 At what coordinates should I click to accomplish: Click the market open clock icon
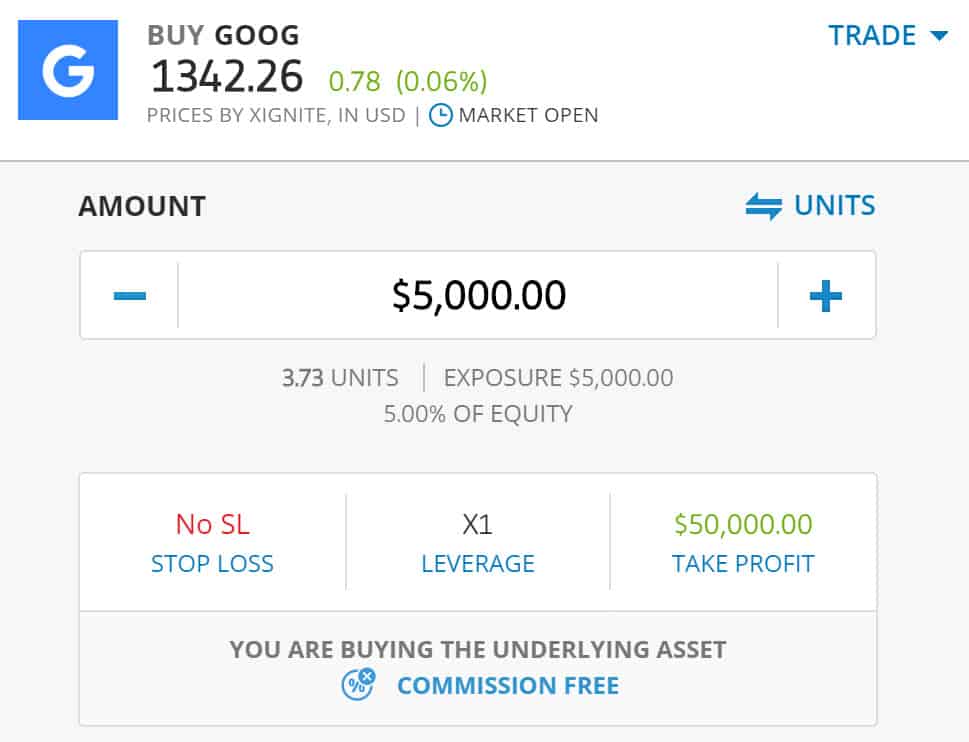pyautogui.click(x=441, y=116)
